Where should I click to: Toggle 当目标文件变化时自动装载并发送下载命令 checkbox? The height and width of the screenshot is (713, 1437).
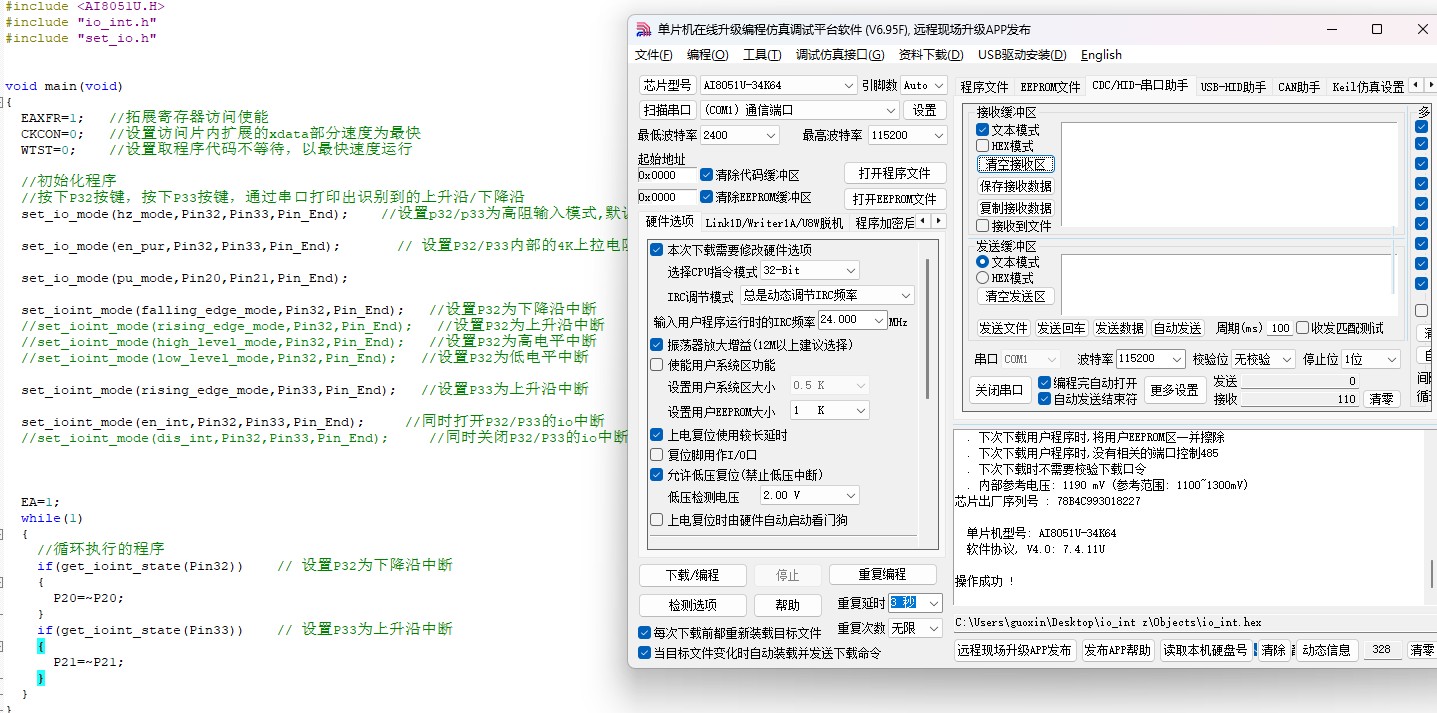[645, 653]
